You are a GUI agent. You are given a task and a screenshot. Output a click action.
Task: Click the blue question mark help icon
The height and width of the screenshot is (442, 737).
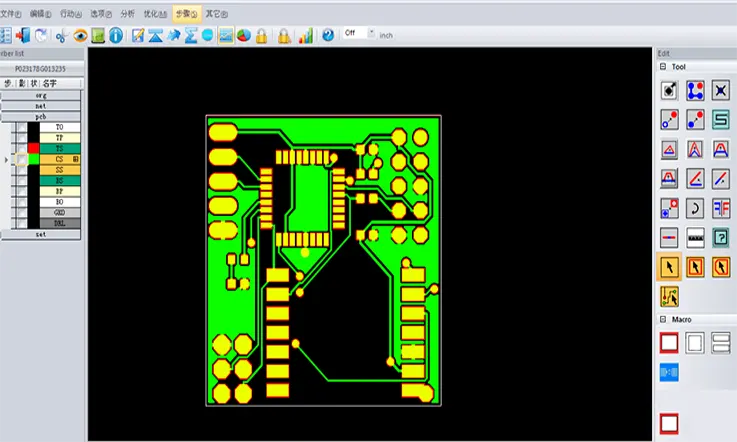[x=328, y=35]
